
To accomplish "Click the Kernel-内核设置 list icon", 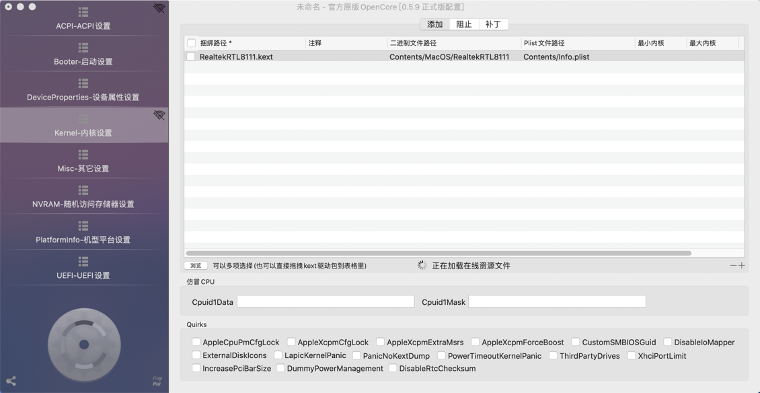I will click(x=83, y=119).
